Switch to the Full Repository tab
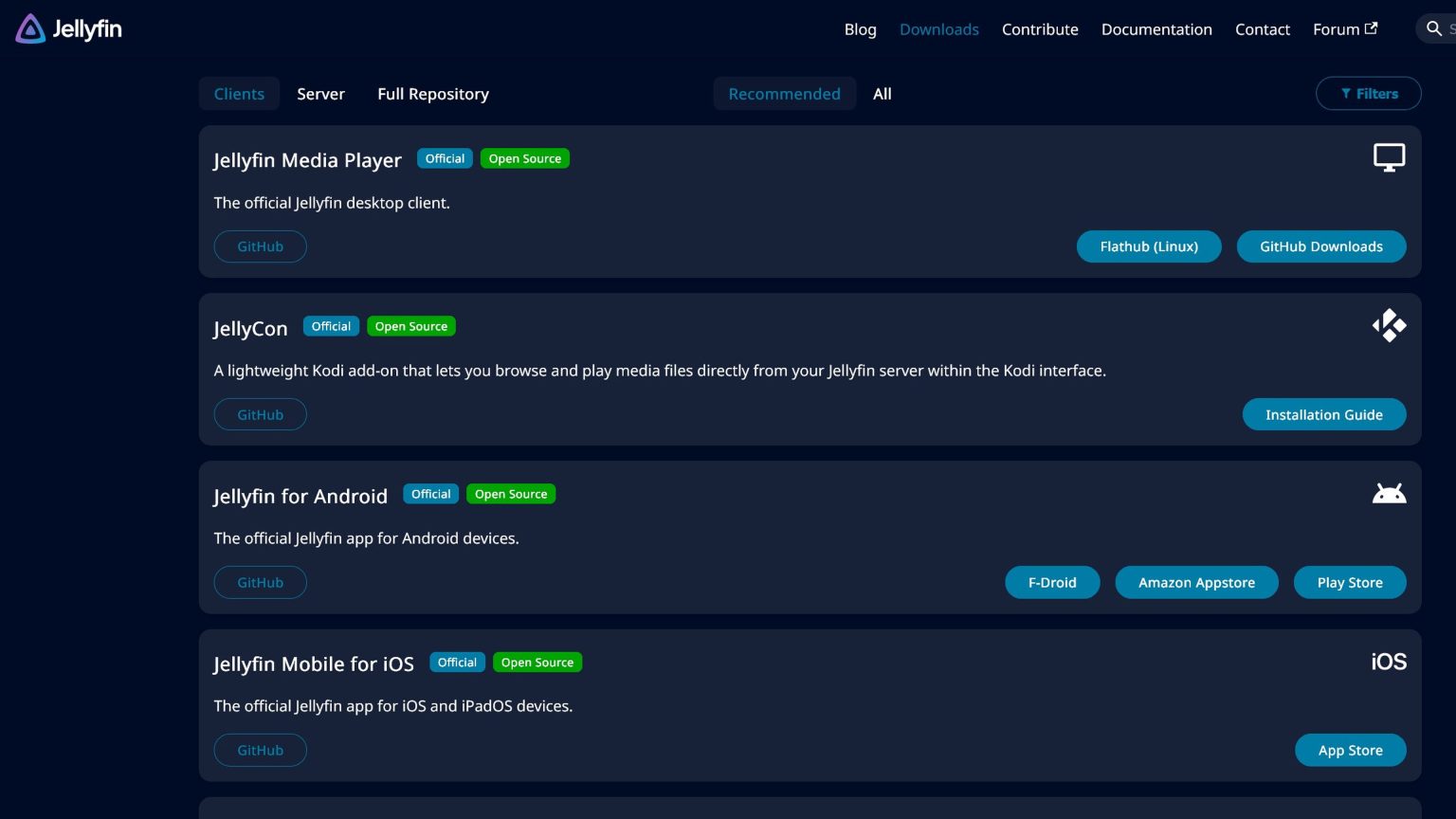The height and width of the screenshot is (819, 1456). (433, 94)
